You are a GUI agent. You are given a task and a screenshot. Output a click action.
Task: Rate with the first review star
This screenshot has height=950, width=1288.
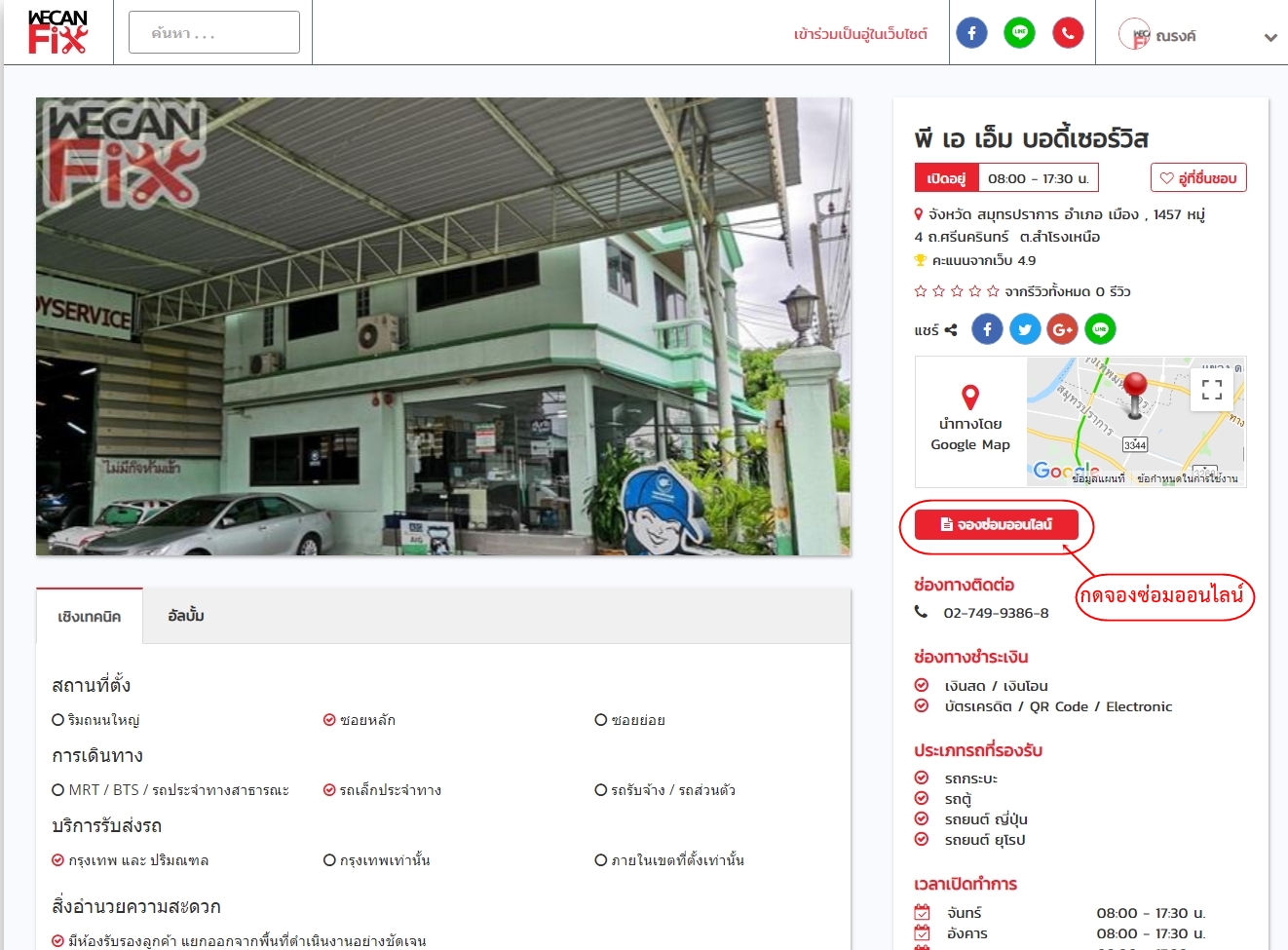pos(921,291)
